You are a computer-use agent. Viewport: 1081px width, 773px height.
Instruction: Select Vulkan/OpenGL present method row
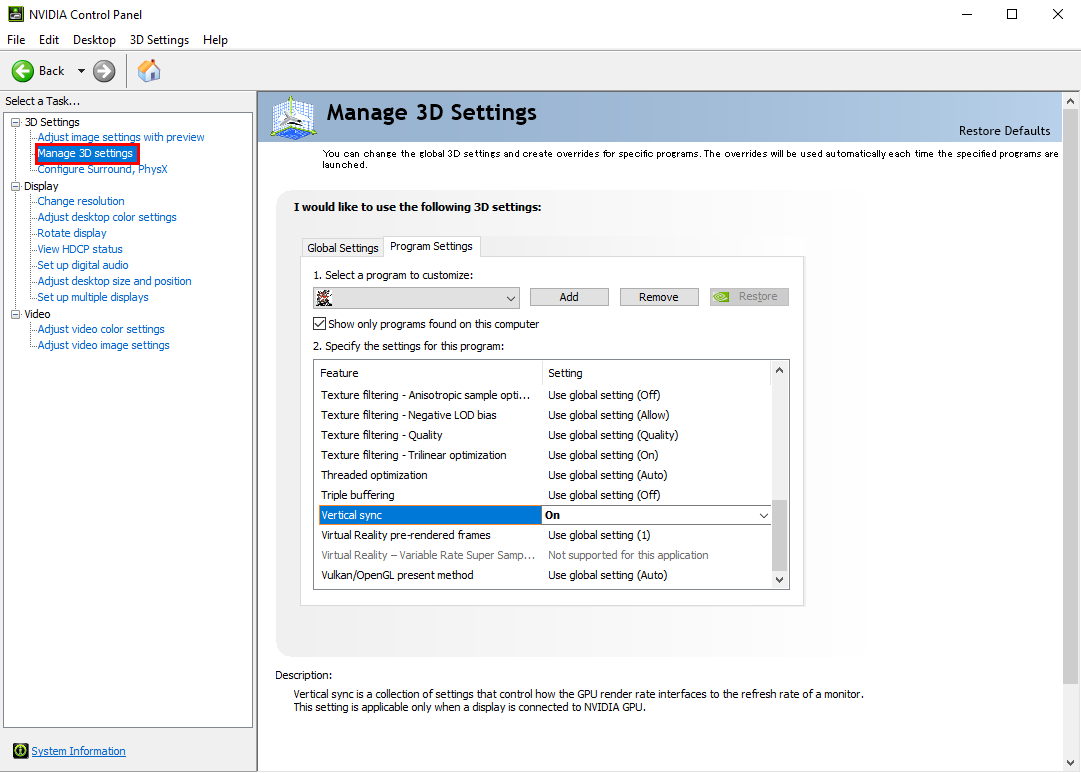coord(544,575)
